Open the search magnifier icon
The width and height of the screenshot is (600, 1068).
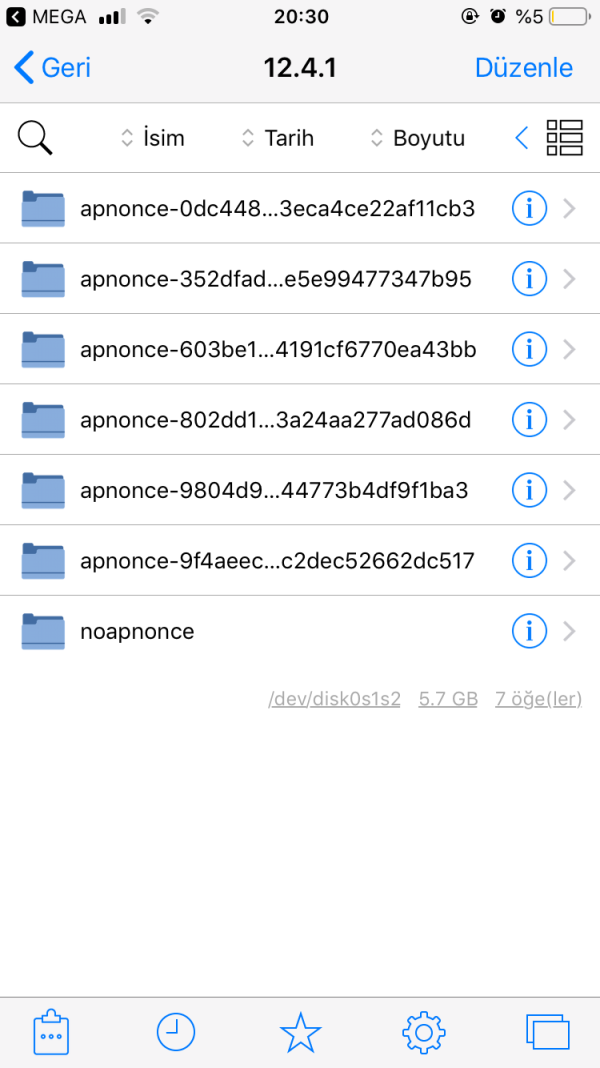pyautogui.click(x=34, y=137)
